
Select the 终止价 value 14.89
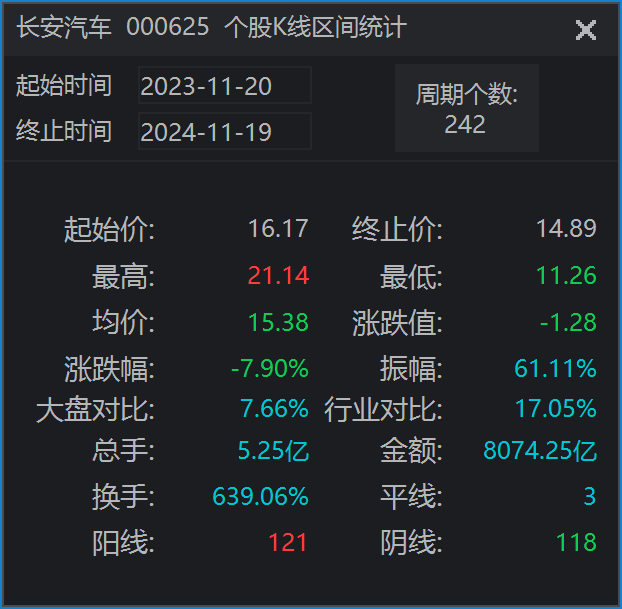(566, 229)
